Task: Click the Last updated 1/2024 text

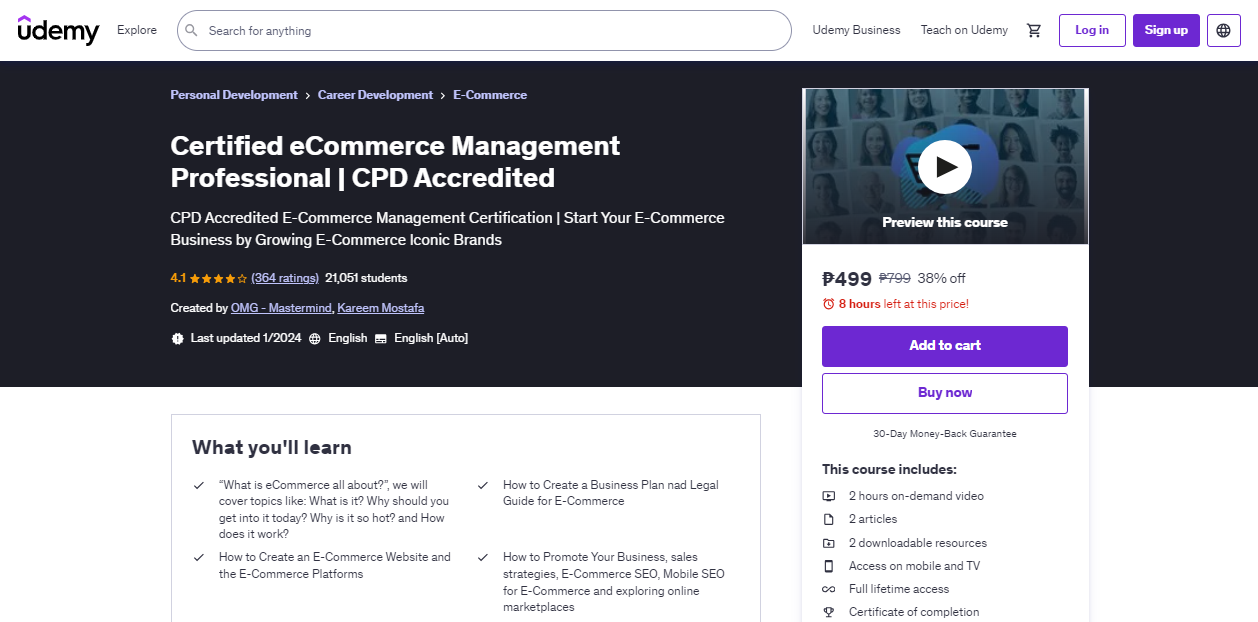Action: point(246,338)
